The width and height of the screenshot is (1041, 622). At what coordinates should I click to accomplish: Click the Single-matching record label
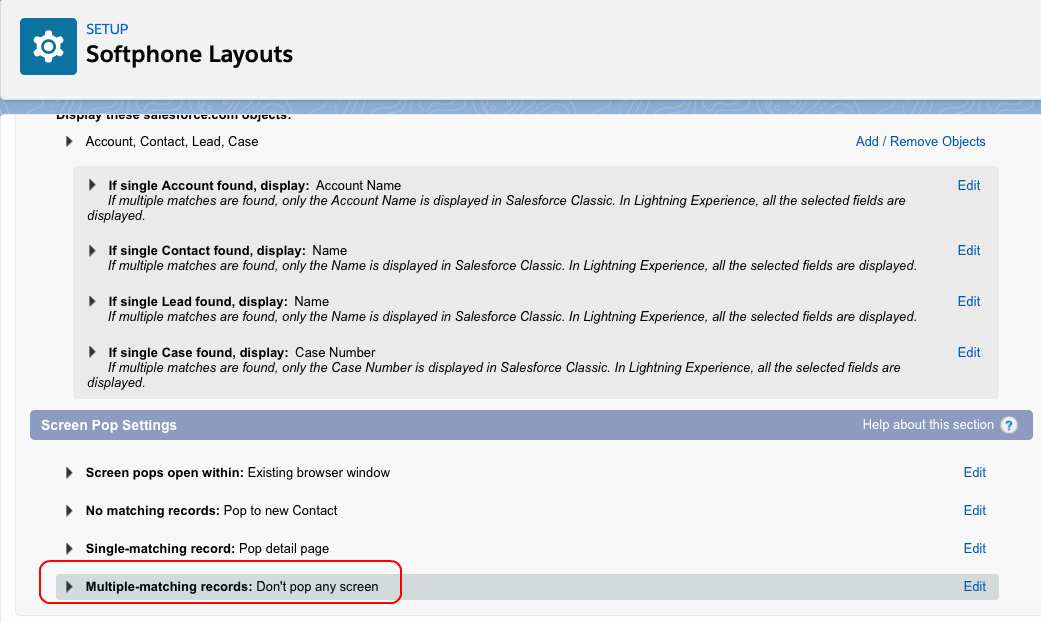tap(160, 548)
